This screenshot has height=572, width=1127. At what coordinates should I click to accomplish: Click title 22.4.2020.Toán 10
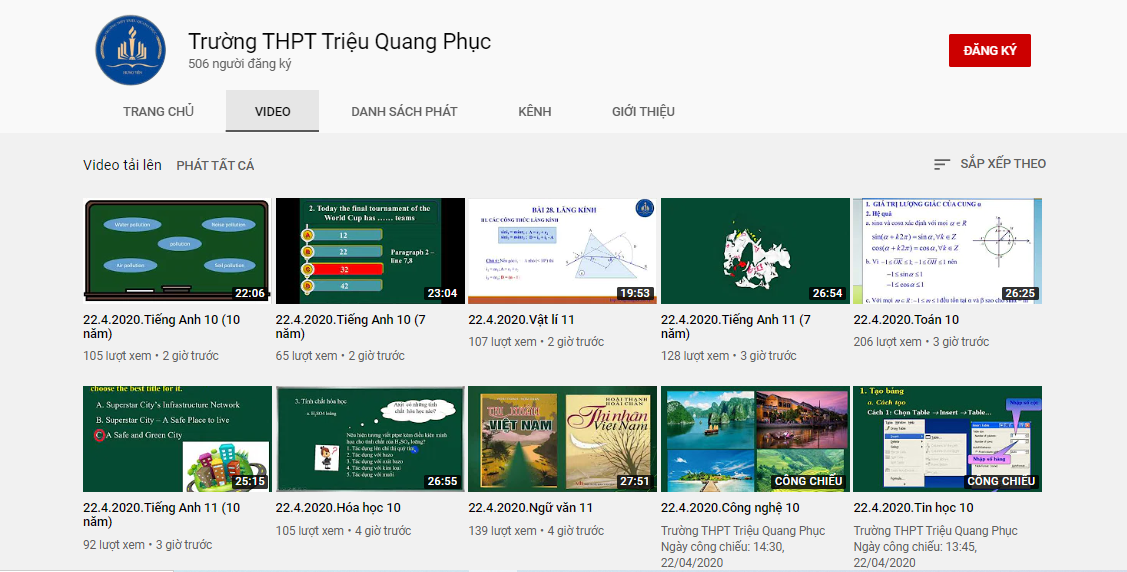(x=906, y=320)
